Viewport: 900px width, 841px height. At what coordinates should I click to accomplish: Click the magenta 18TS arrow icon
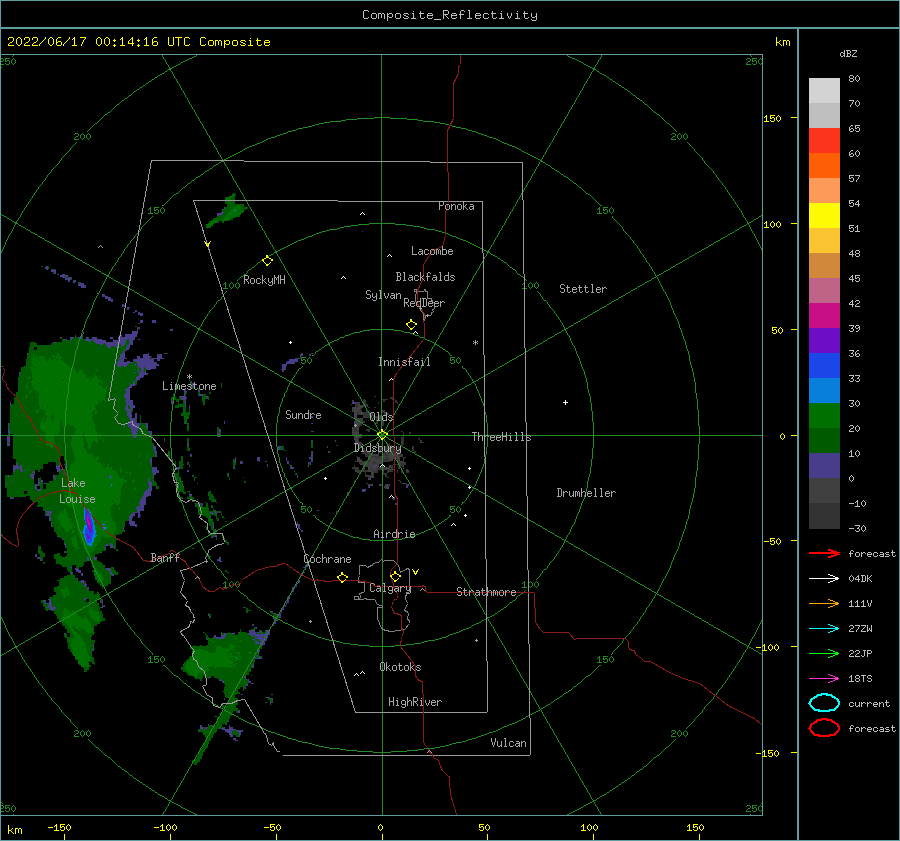[x=824, y=679]
